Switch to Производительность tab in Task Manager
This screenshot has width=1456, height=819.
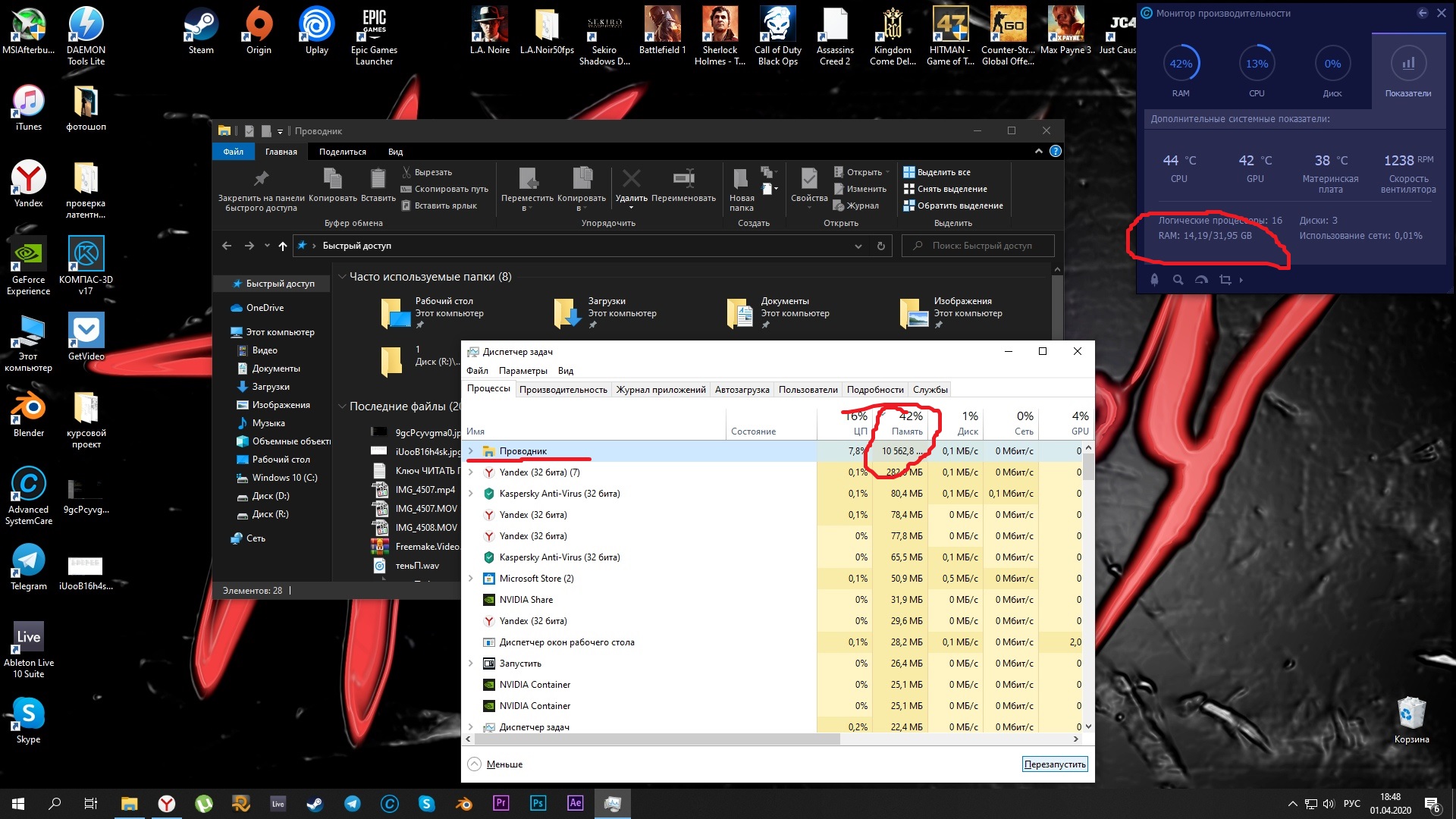(562, 389)
